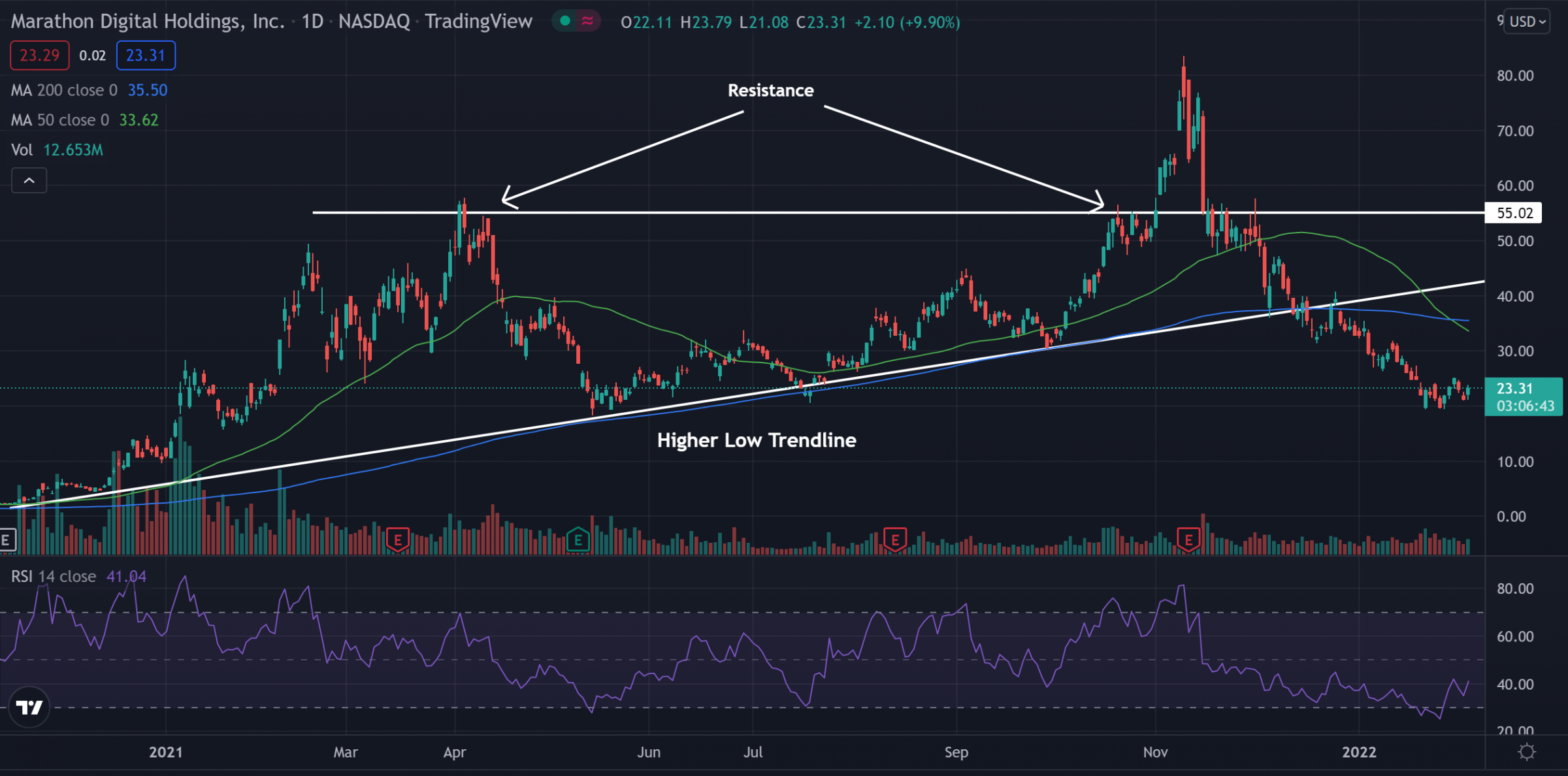The image size is (1568, 776).
Task: Click the E marker on the left edge
Action: pyautogui.click(x=7, y=540)
